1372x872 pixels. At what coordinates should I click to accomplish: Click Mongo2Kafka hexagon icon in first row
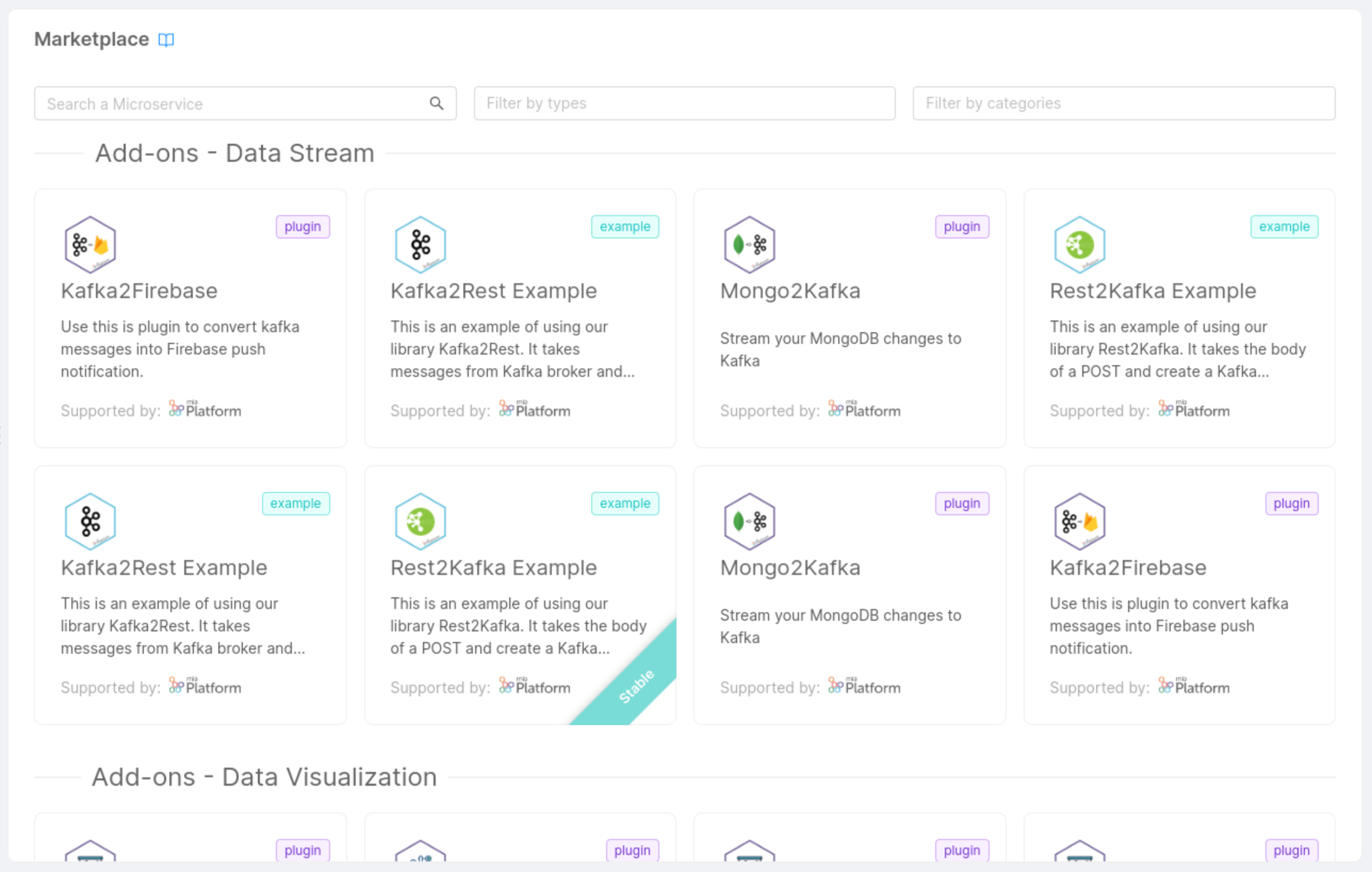click(749, 245)
